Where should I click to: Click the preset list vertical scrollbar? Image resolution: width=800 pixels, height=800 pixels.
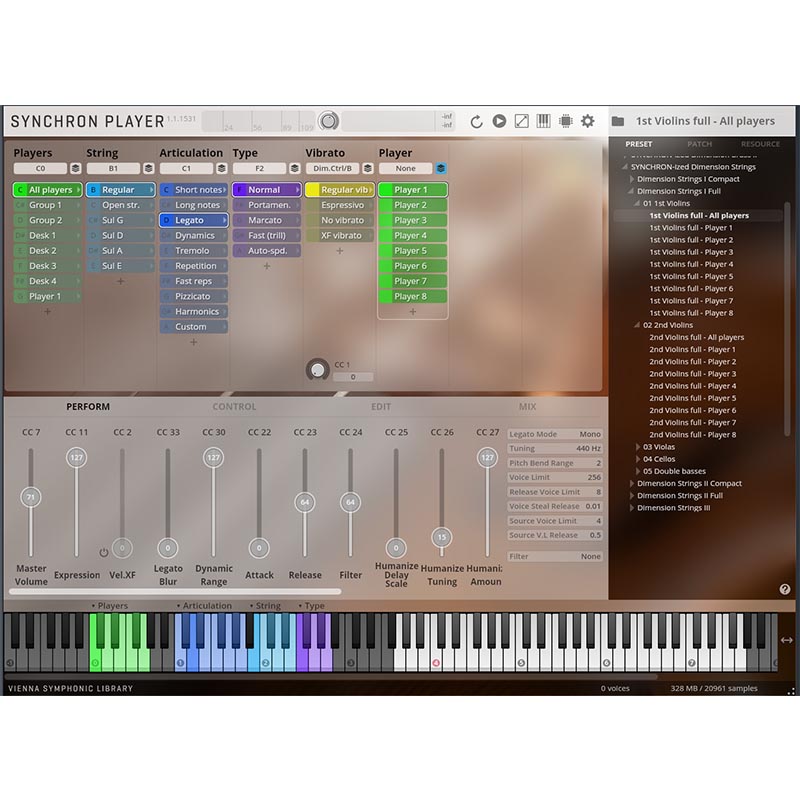point(787,319)
